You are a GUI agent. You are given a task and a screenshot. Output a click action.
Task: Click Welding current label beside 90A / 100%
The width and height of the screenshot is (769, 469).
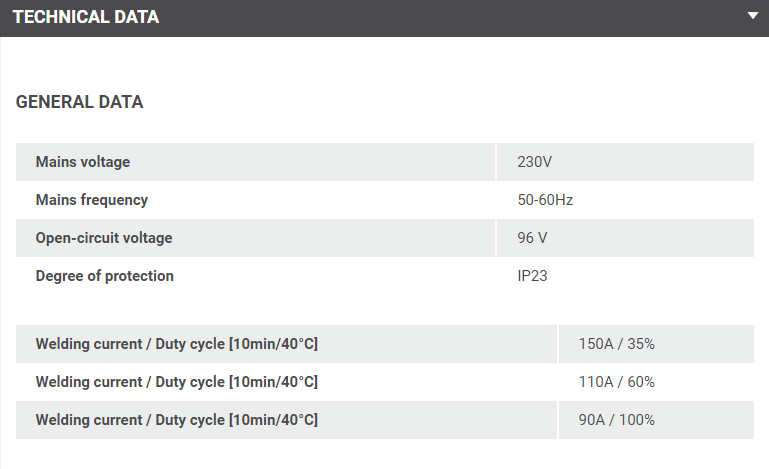177,420
